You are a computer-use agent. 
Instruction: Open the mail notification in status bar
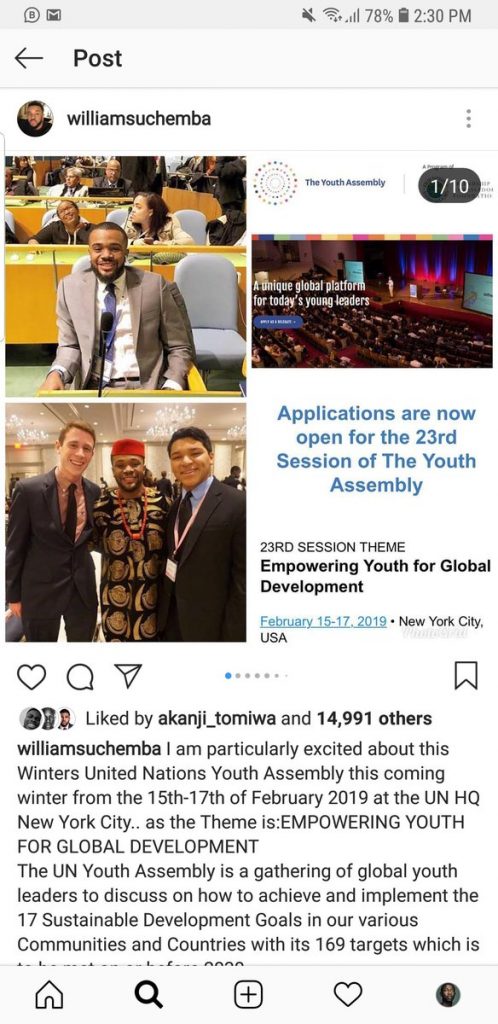54,14
